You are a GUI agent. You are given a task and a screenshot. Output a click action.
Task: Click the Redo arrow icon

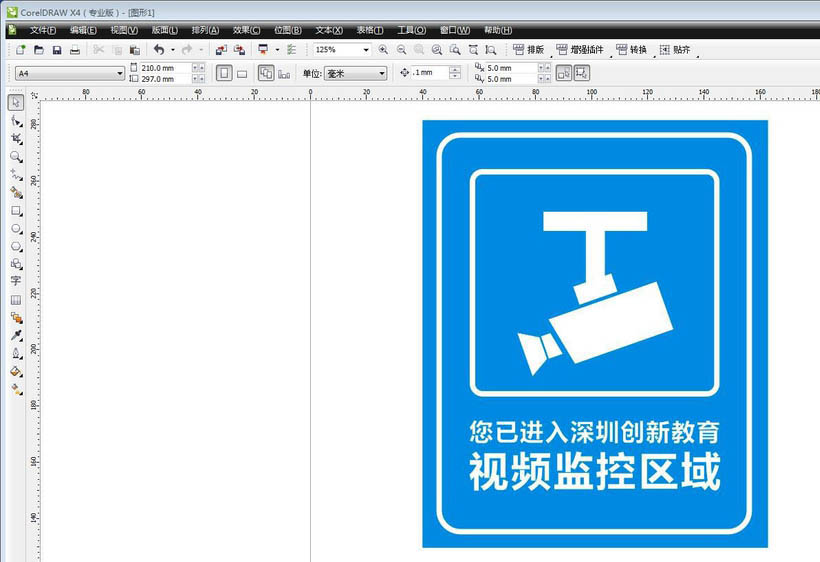187,50
